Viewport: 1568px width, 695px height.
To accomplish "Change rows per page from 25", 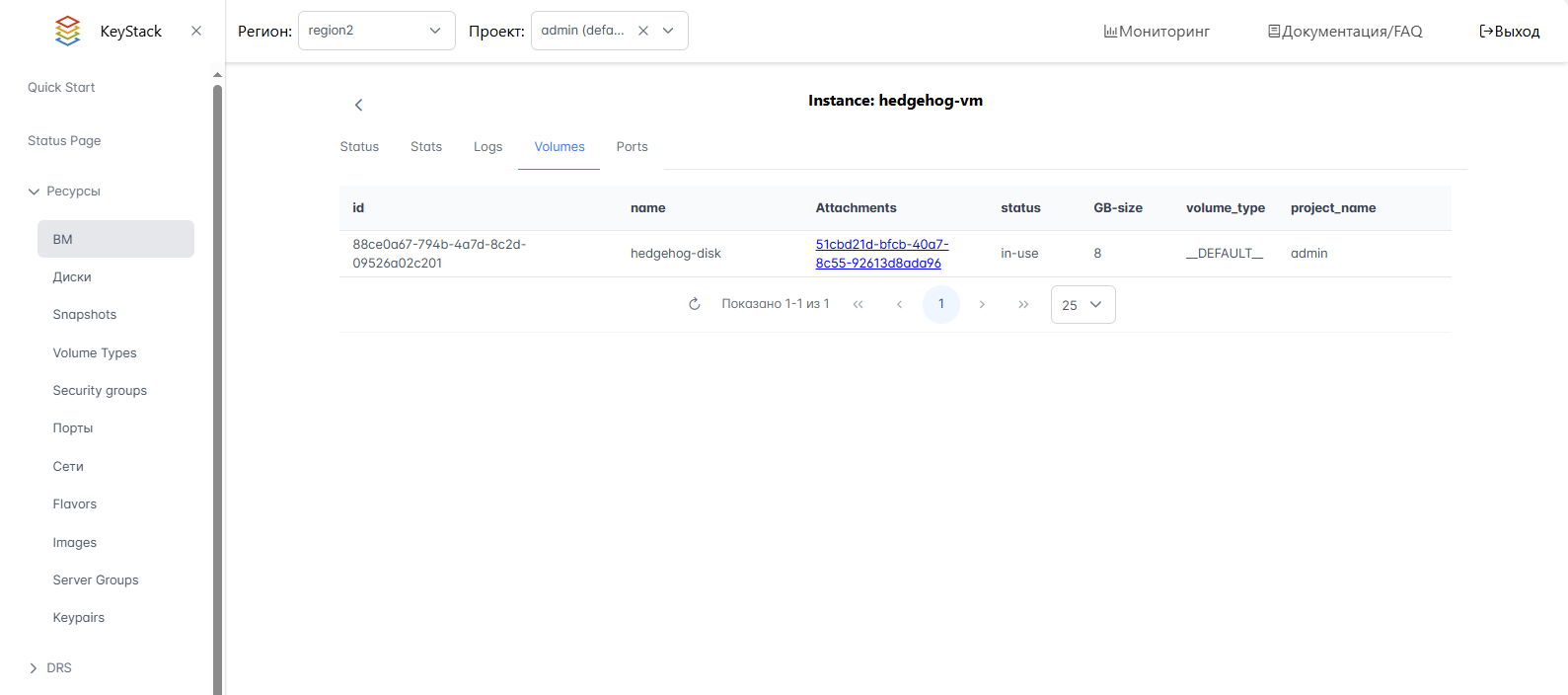I will 1083,305.
